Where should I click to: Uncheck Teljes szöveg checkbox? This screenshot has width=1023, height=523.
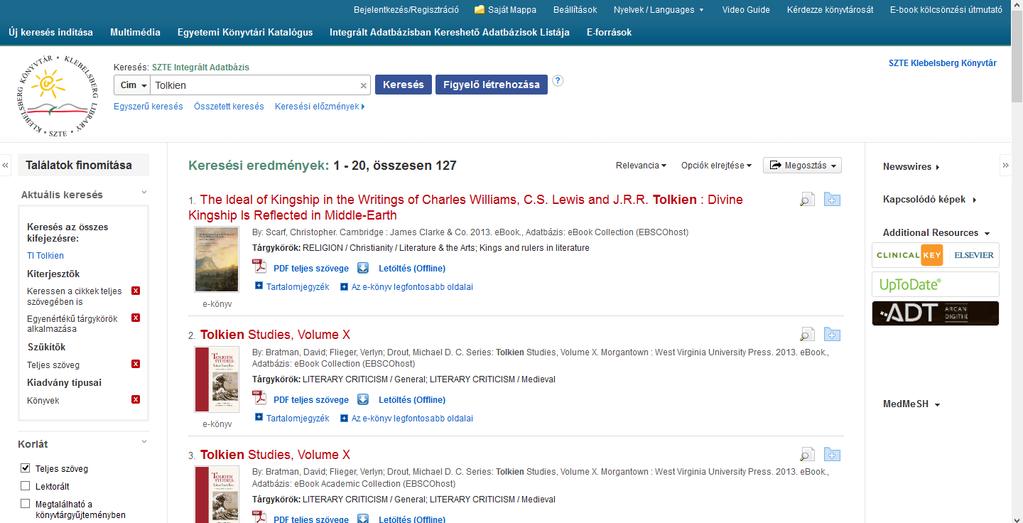(25, 468)
